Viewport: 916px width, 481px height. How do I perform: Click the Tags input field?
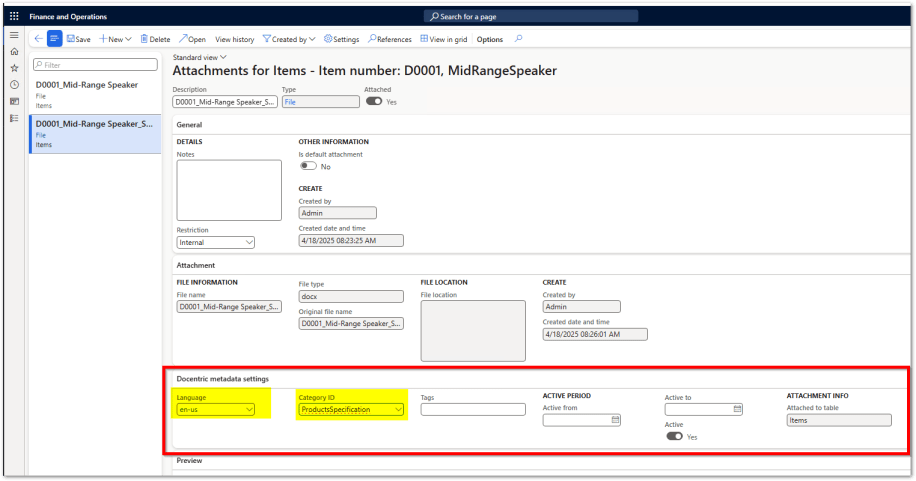tap(473, 409)
